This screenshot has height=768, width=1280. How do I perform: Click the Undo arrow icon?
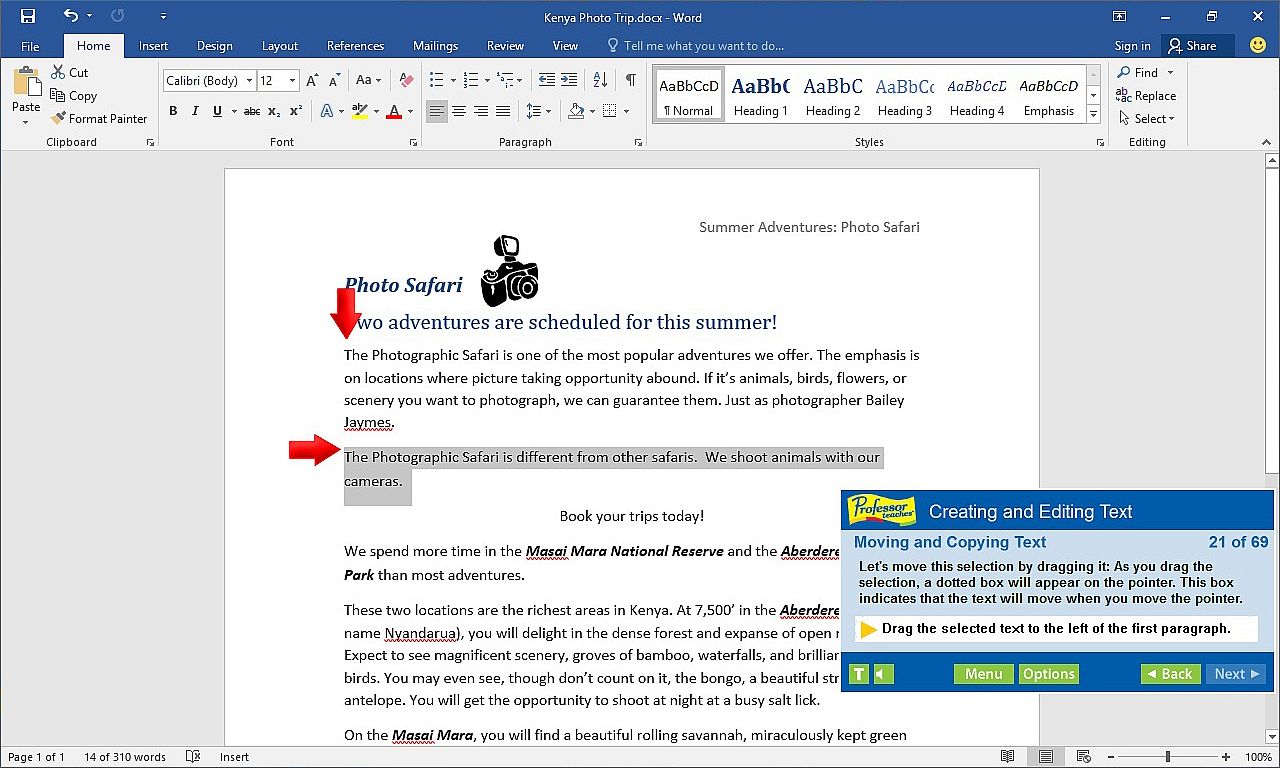pyautogui.click(x=70, y=17)
